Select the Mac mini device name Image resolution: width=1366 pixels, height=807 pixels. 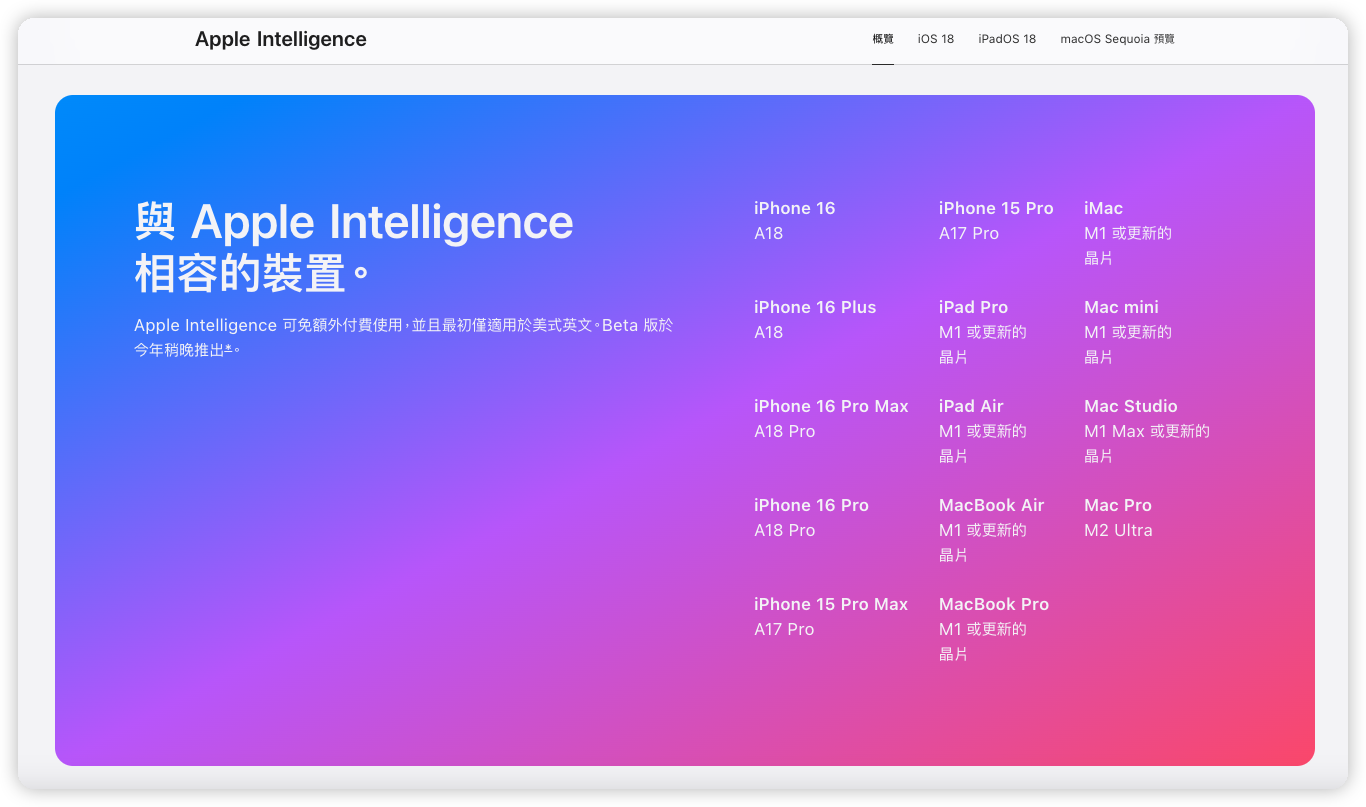click(1121, 307)
